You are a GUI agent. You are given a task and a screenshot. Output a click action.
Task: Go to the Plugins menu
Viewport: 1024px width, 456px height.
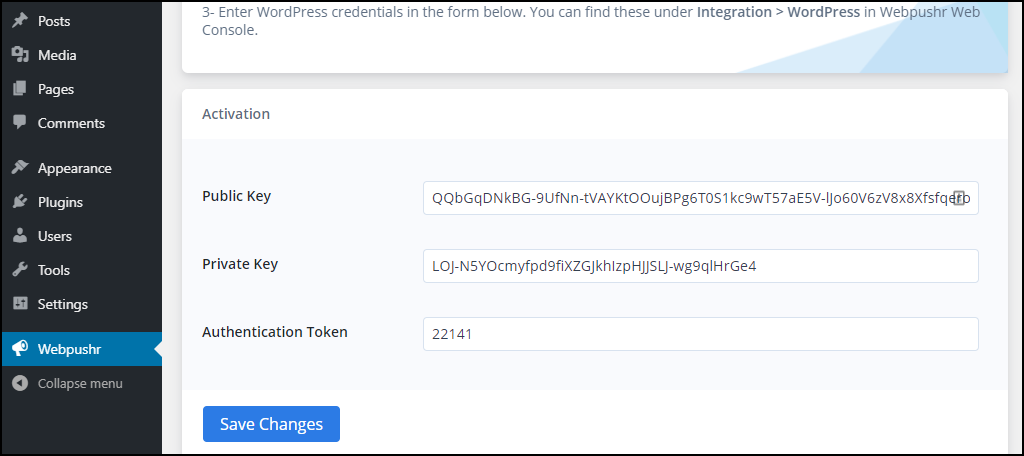click(60, 202)
